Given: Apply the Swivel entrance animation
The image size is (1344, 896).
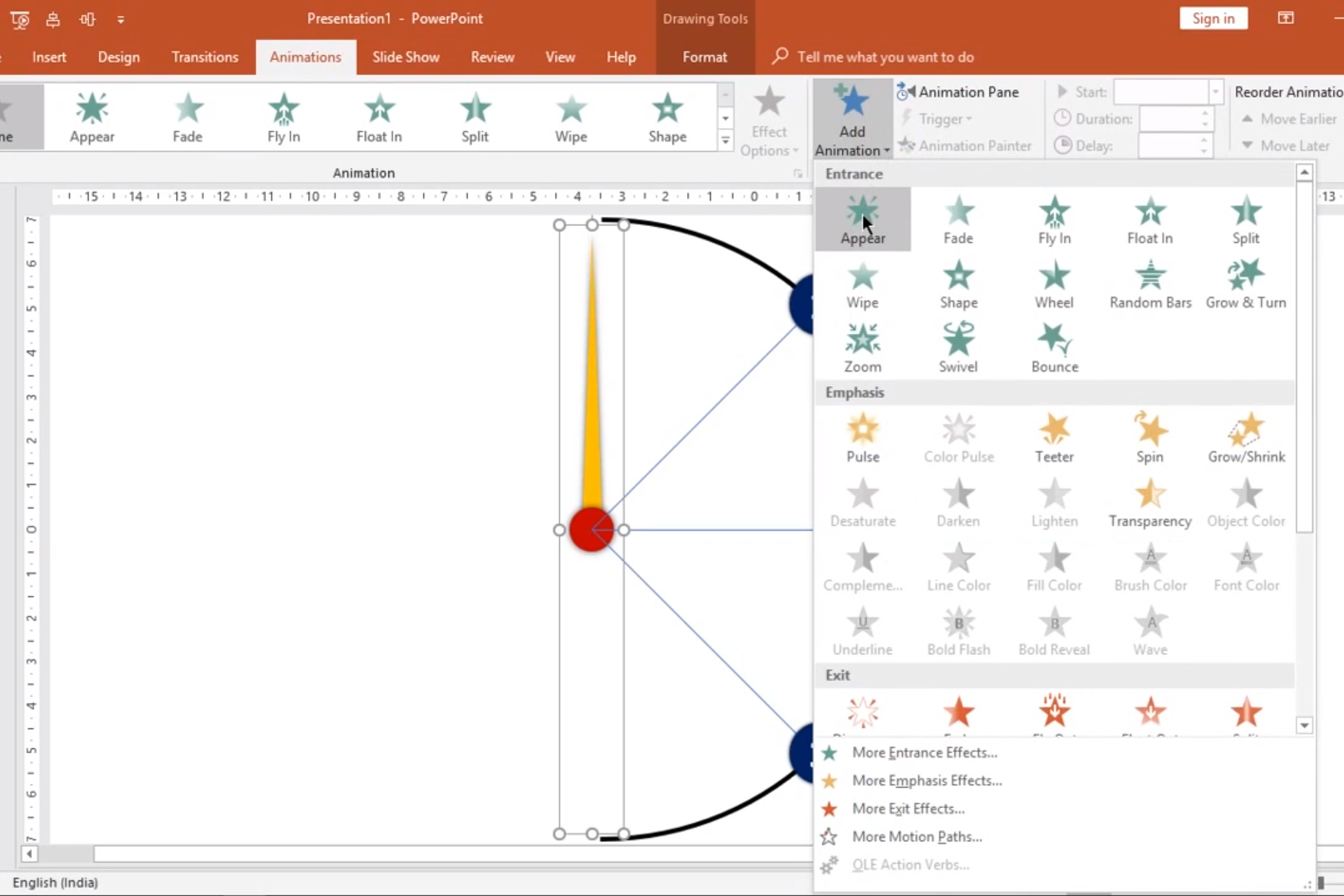Looking at the screenshot, I should 958,347.
